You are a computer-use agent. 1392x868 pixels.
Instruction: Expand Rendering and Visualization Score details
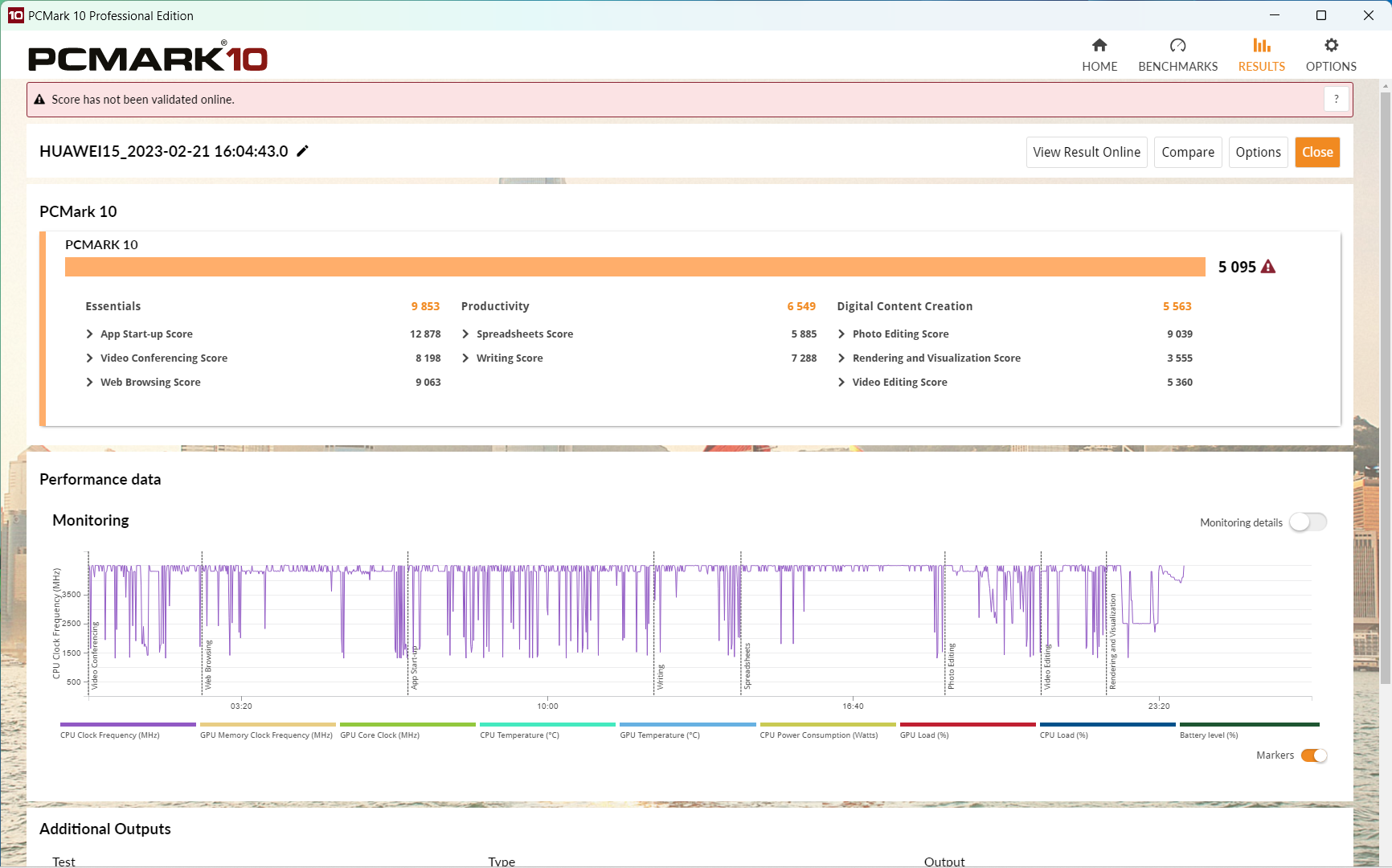click(841, 358)
